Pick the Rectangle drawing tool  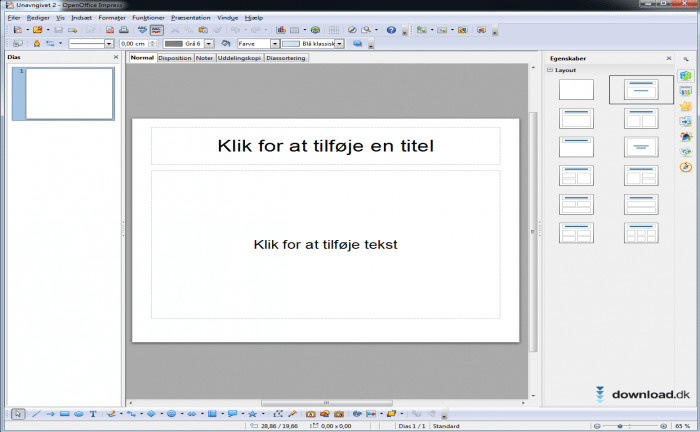pyautogui.click(x=64, y=413)
